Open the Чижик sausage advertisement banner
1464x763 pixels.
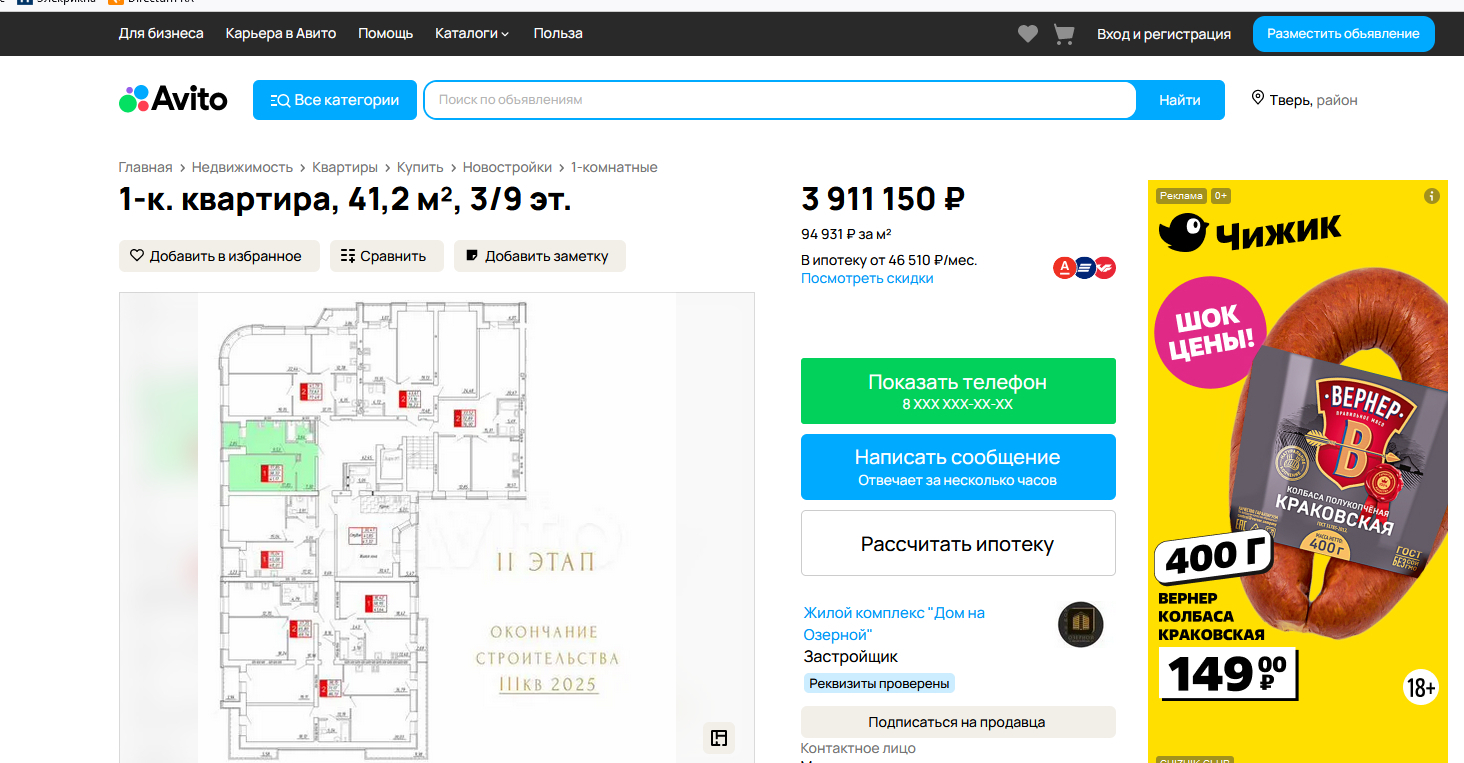(1298, 471)
